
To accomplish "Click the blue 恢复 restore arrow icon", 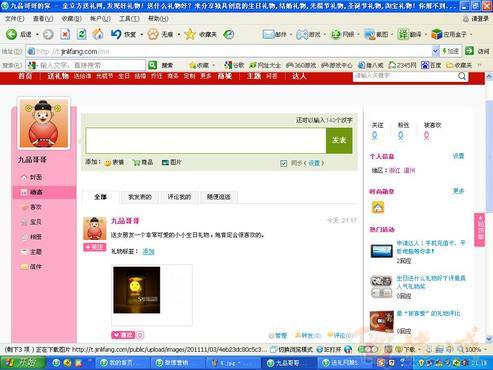I will [x=116, y=34].
